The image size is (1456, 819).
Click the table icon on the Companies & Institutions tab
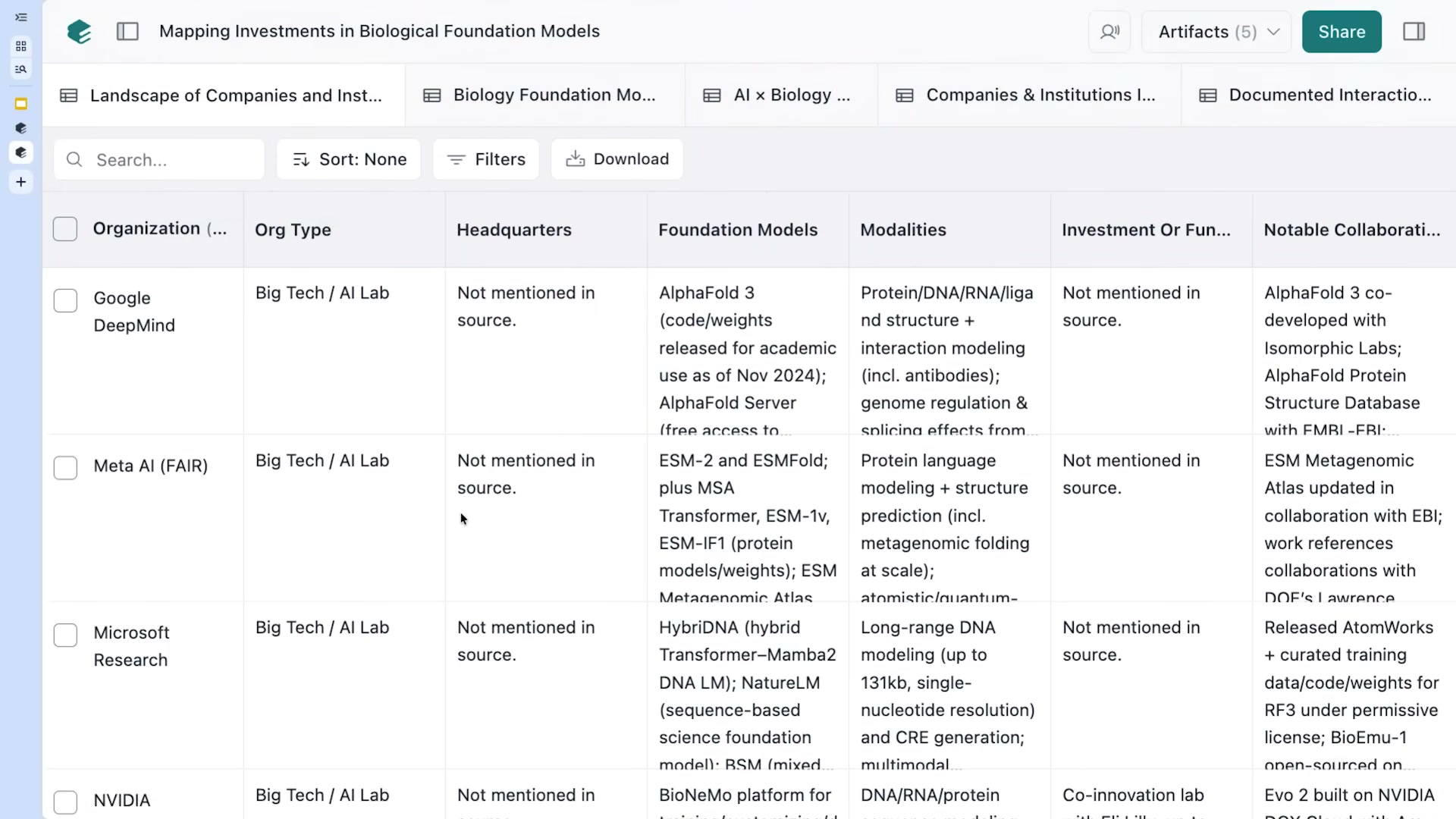pyautogui.click(x=905, y=96)
